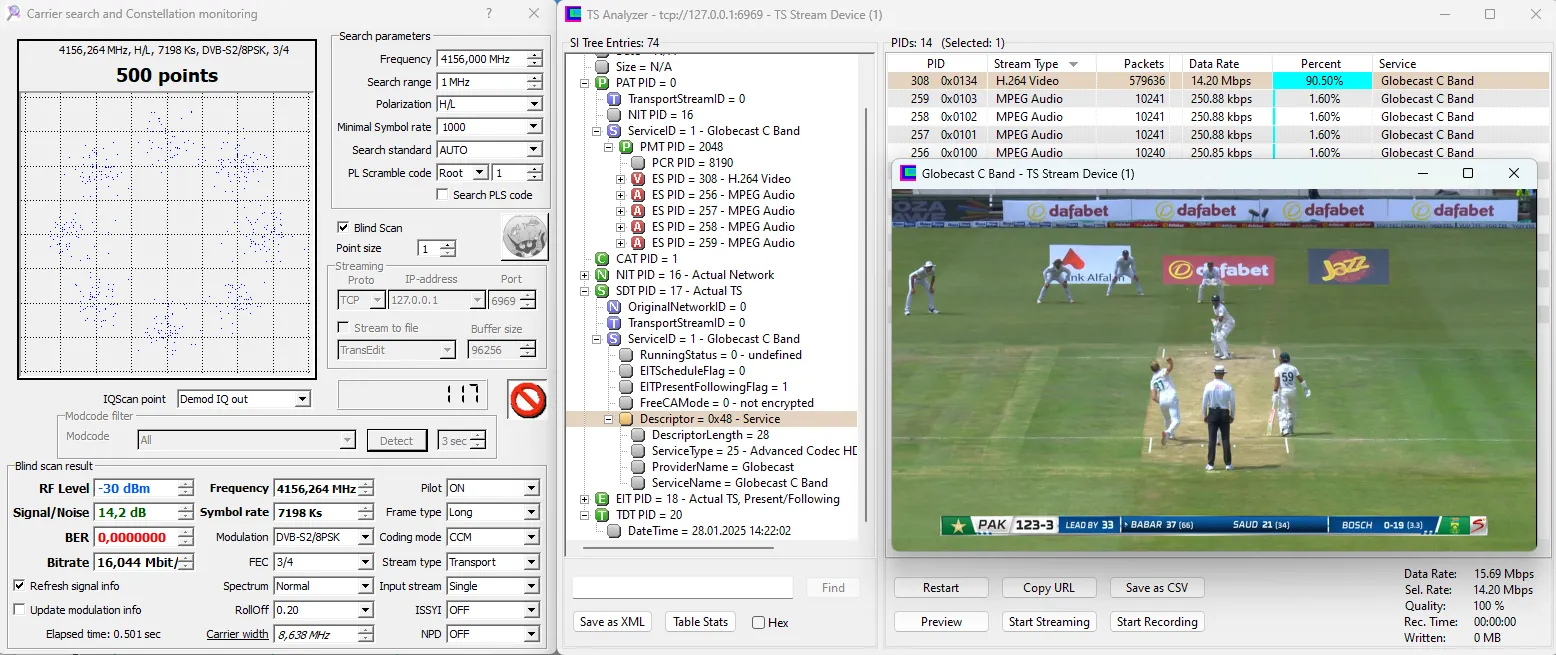Screen dimensions: 1556x655
Task: Click the Start Recording button
Action: click(x=1156, y=621)
